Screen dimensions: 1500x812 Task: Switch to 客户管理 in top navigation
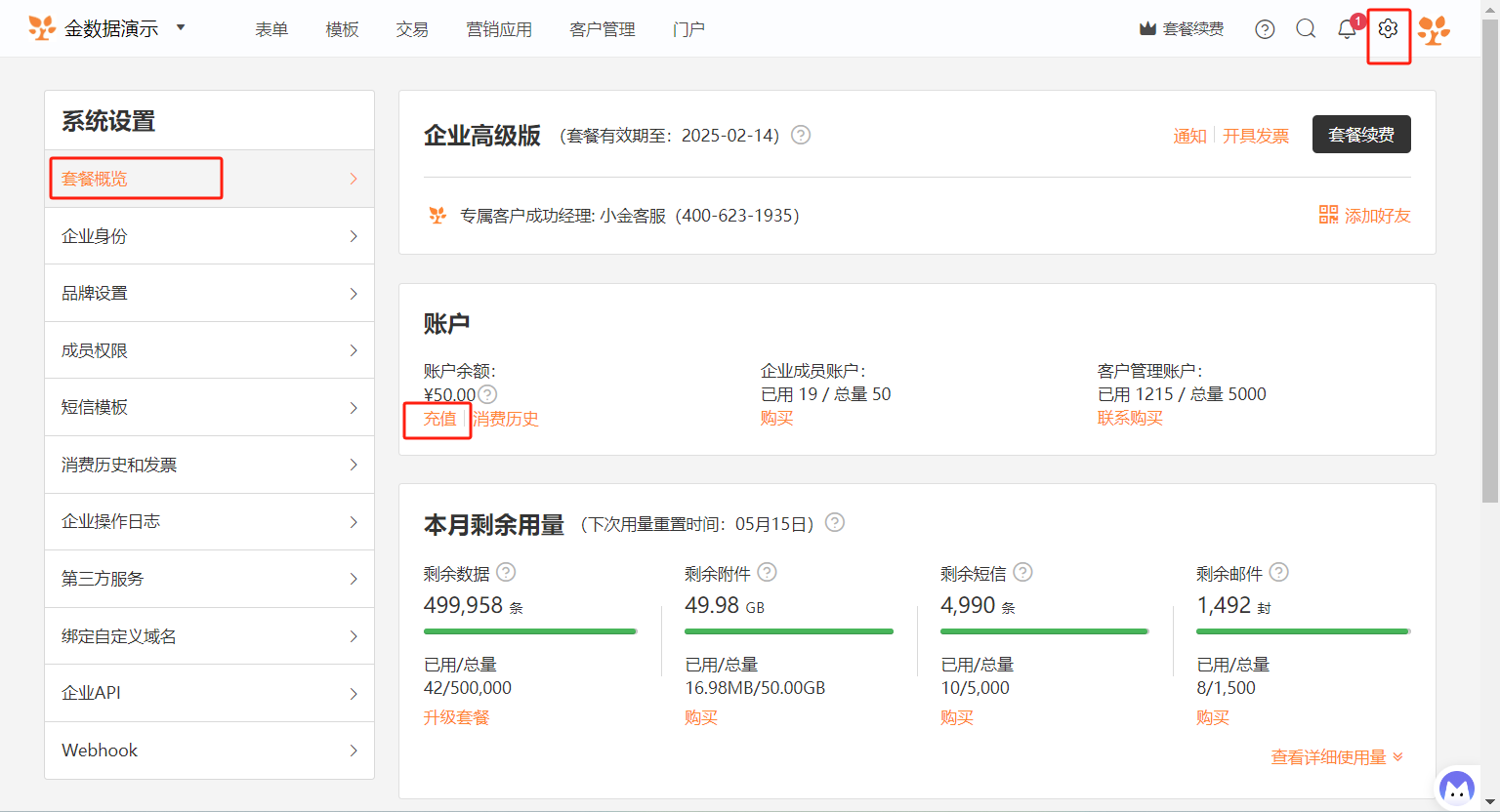(x=603, y=29)
